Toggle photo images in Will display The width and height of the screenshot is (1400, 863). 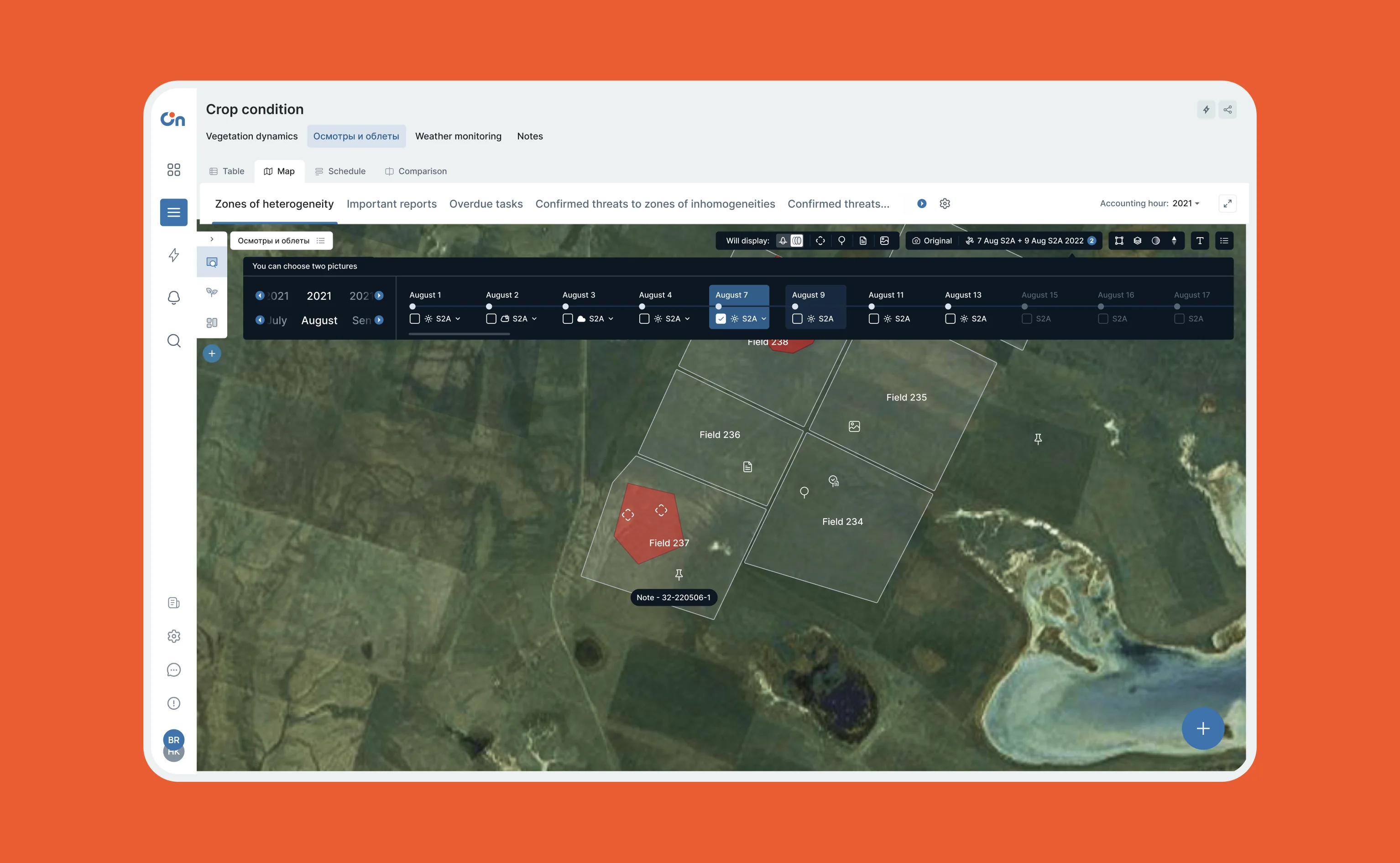[x=884, y=241]
